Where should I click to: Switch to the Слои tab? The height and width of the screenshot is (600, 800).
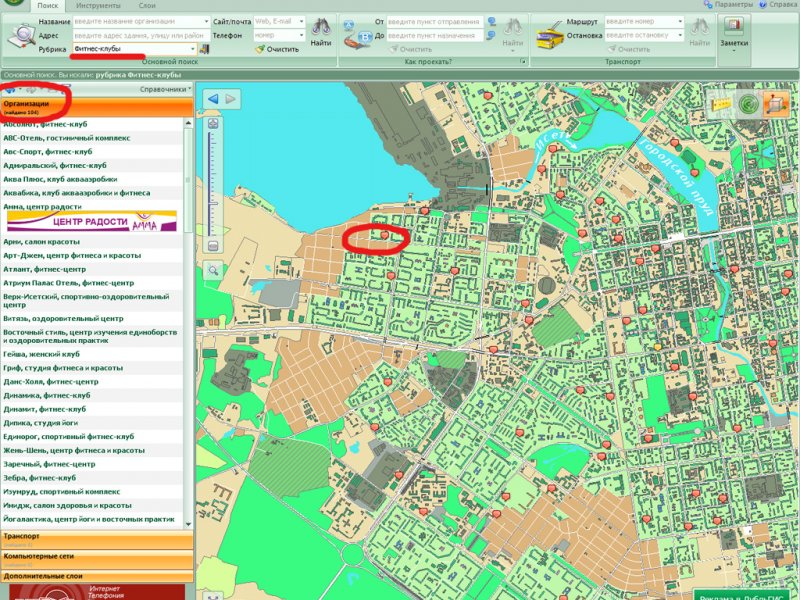(x=147, y=6)
